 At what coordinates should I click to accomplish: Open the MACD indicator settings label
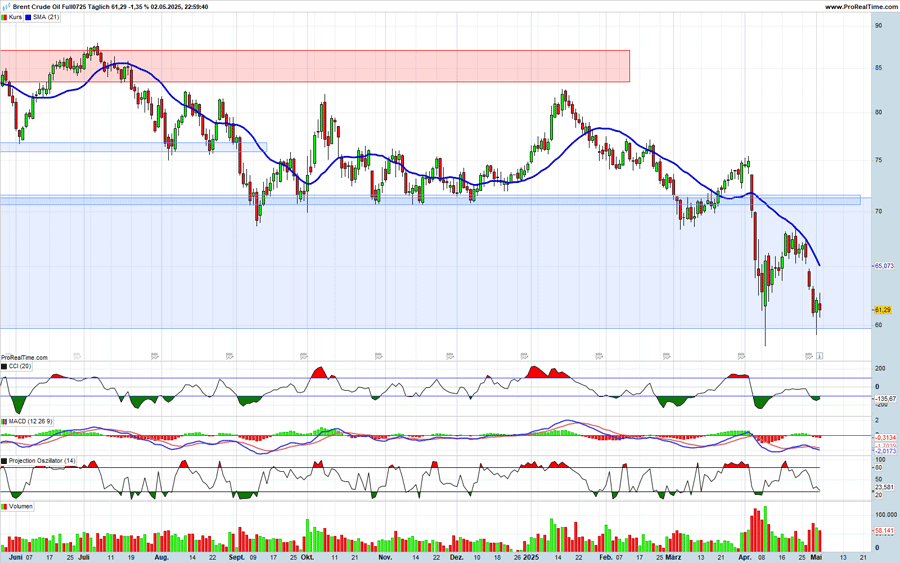tap(30, 422)
